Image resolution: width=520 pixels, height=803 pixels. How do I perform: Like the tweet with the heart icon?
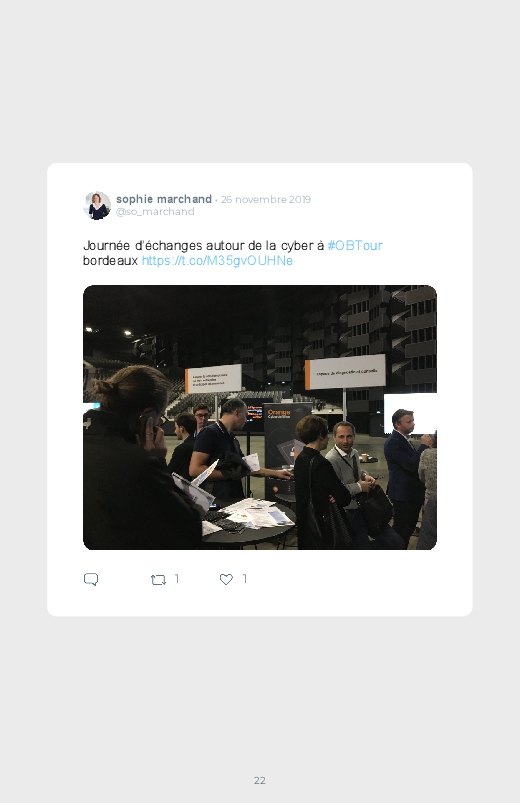(226, 579)
